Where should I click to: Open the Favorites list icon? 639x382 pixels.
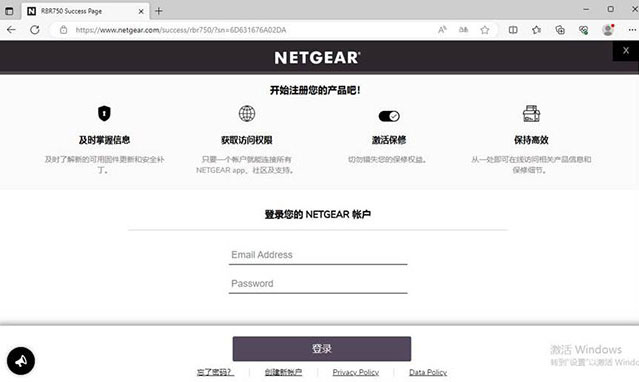pyautogui.click(x=537, y=30)
